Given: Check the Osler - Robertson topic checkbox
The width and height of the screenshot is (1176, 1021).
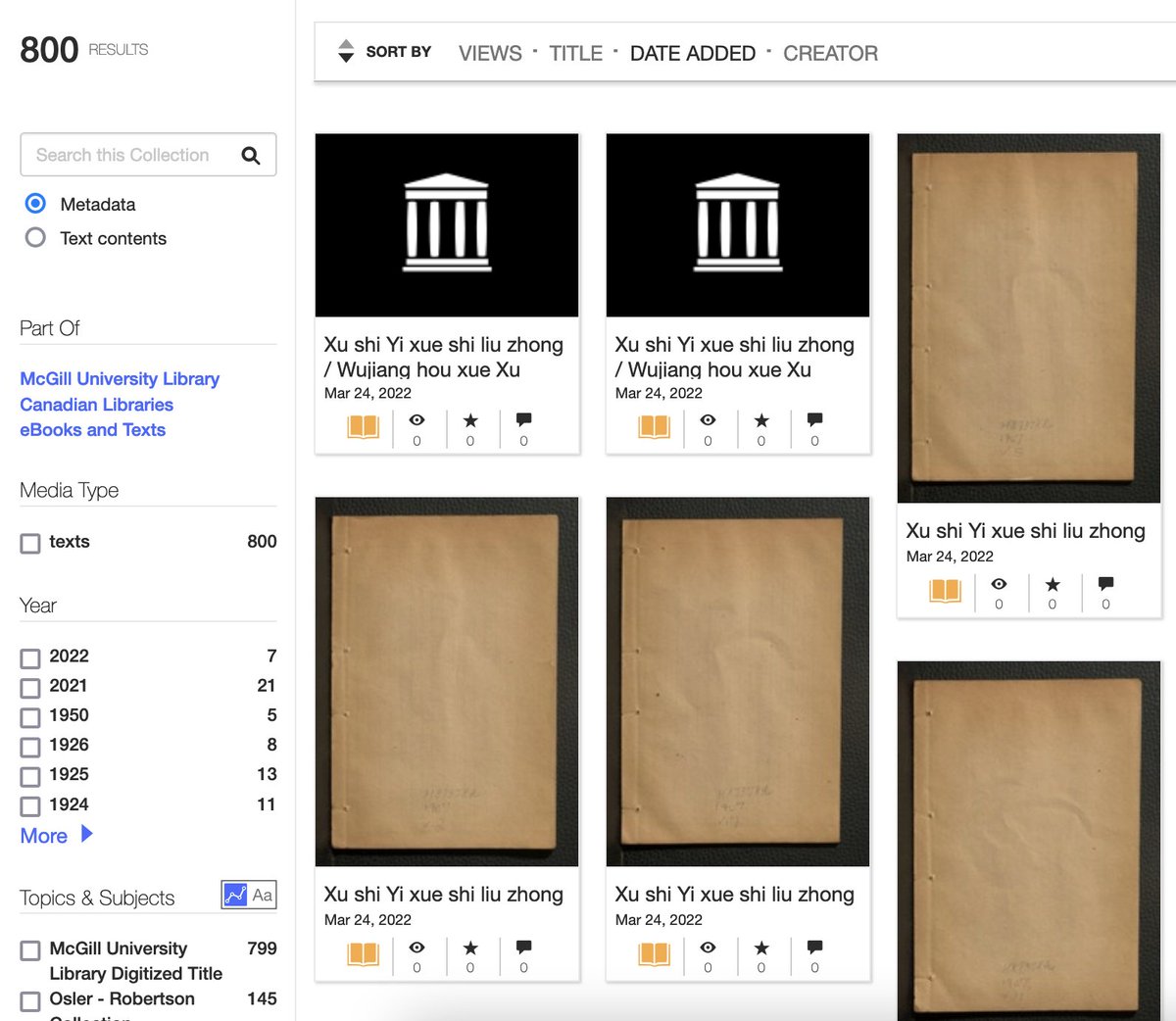Looking at the screenshot, I should point(30,1000).
